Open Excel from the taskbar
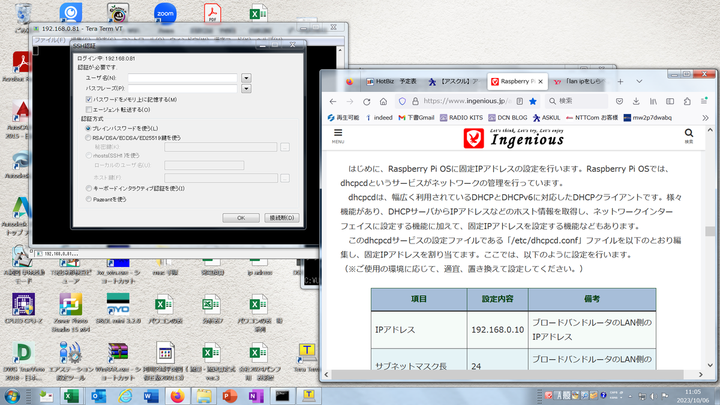The width and height of the screenshot is (720, 405). pyautogui.click(x=71, y=396)
